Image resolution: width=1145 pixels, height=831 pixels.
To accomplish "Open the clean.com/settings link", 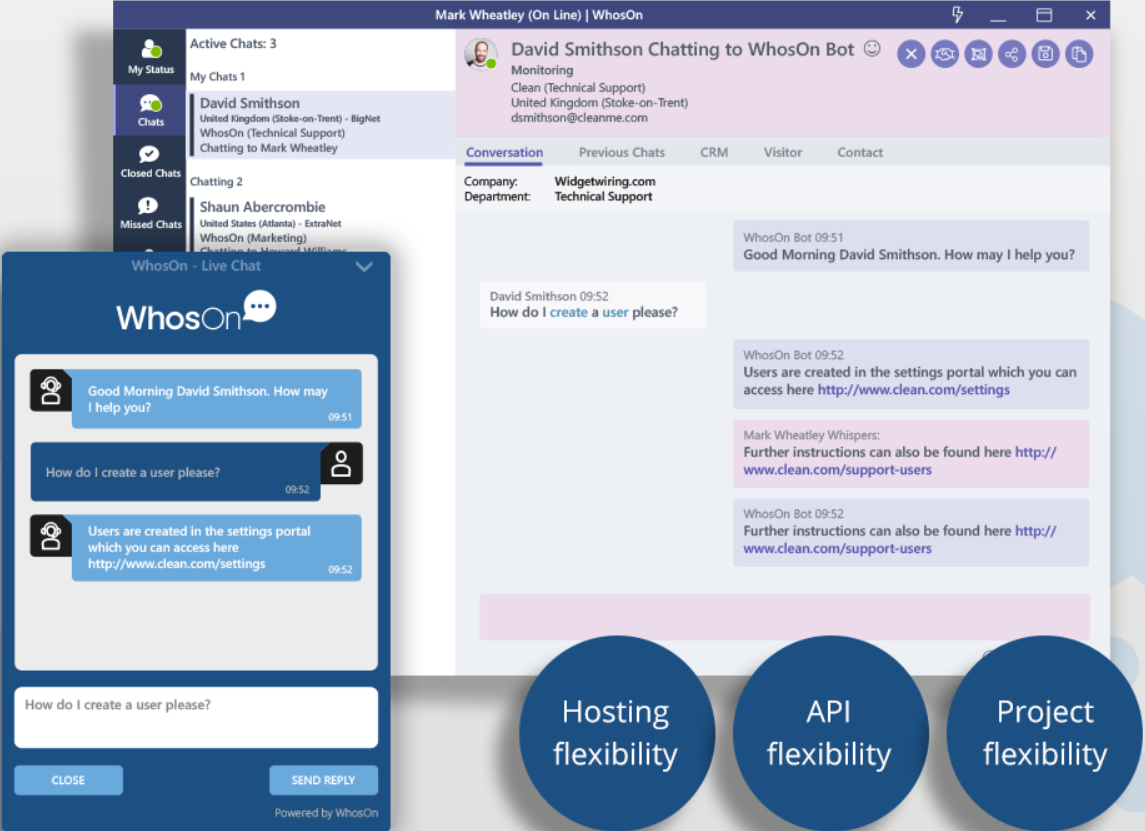I will click(913, 389).
